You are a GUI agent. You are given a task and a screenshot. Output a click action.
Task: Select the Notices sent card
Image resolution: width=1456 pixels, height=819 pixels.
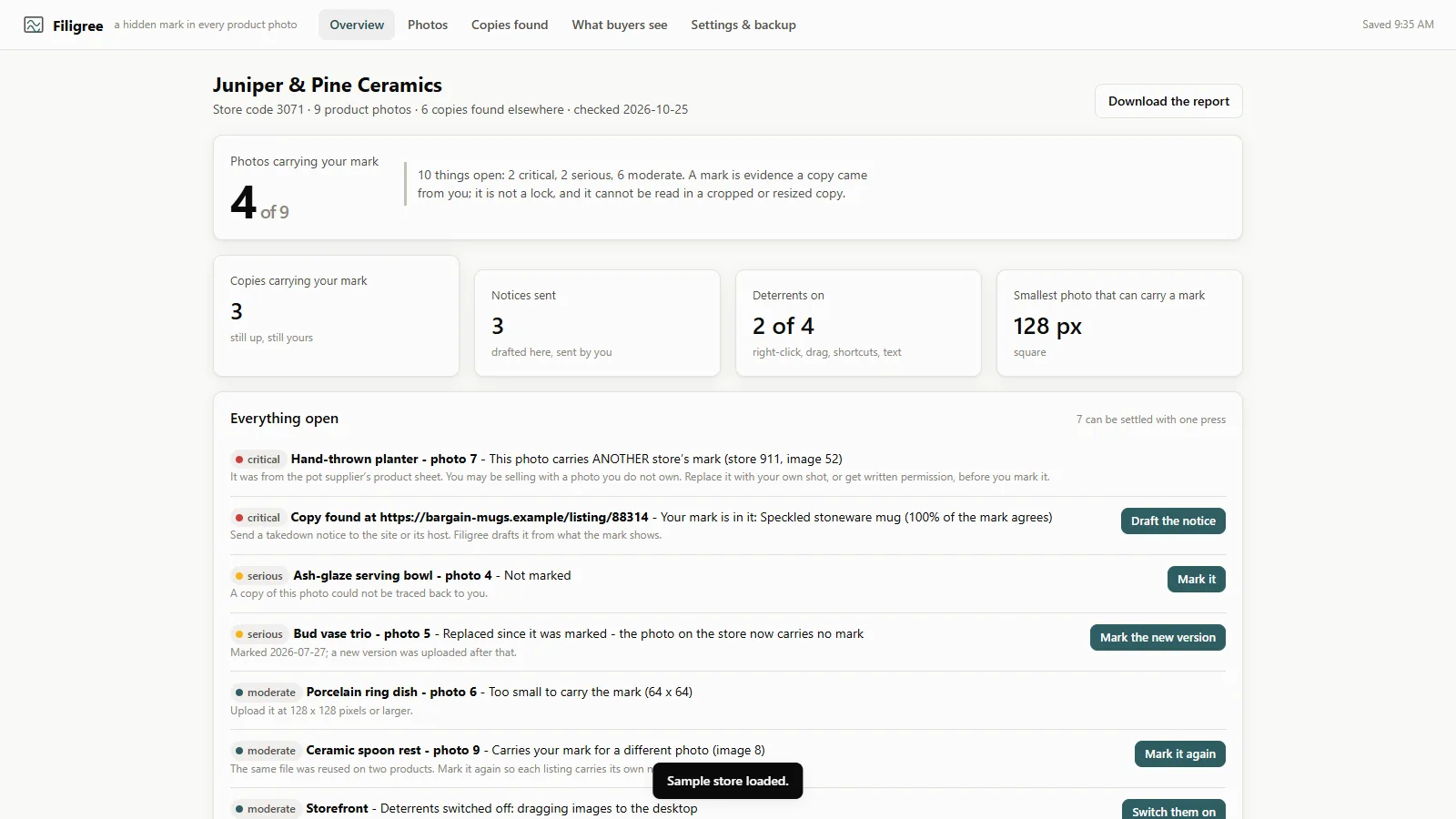(x=597, y=323)
